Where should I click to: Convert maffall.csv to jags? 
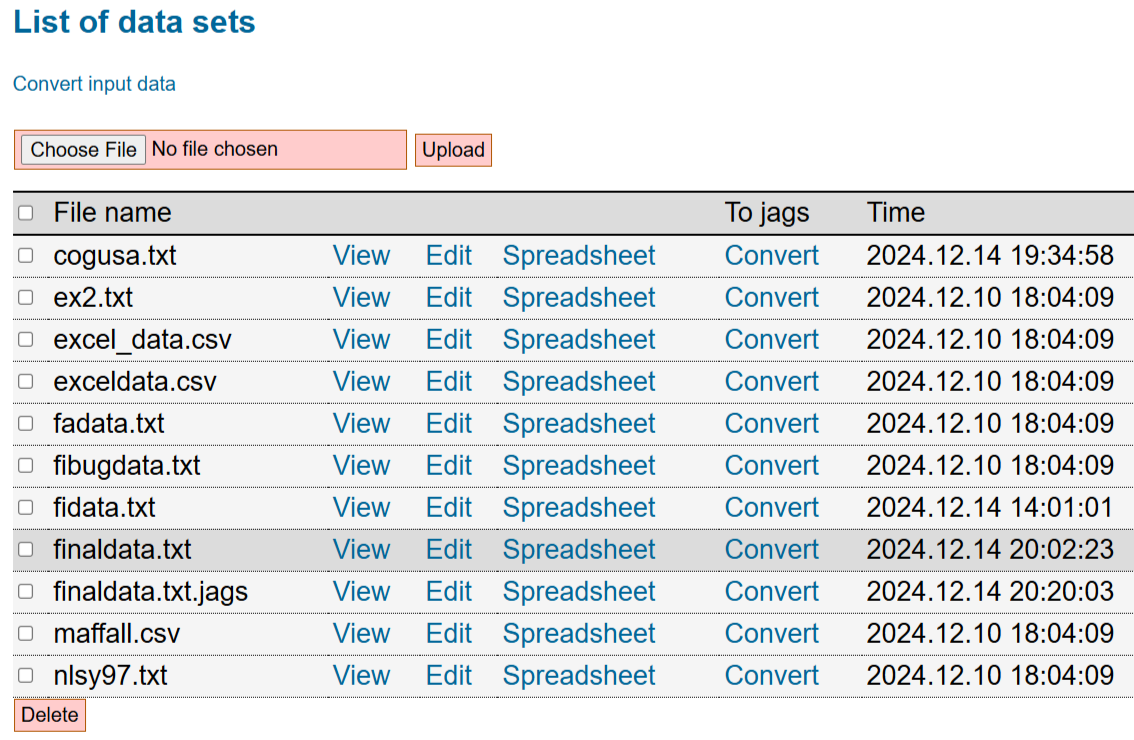point(771,634)
